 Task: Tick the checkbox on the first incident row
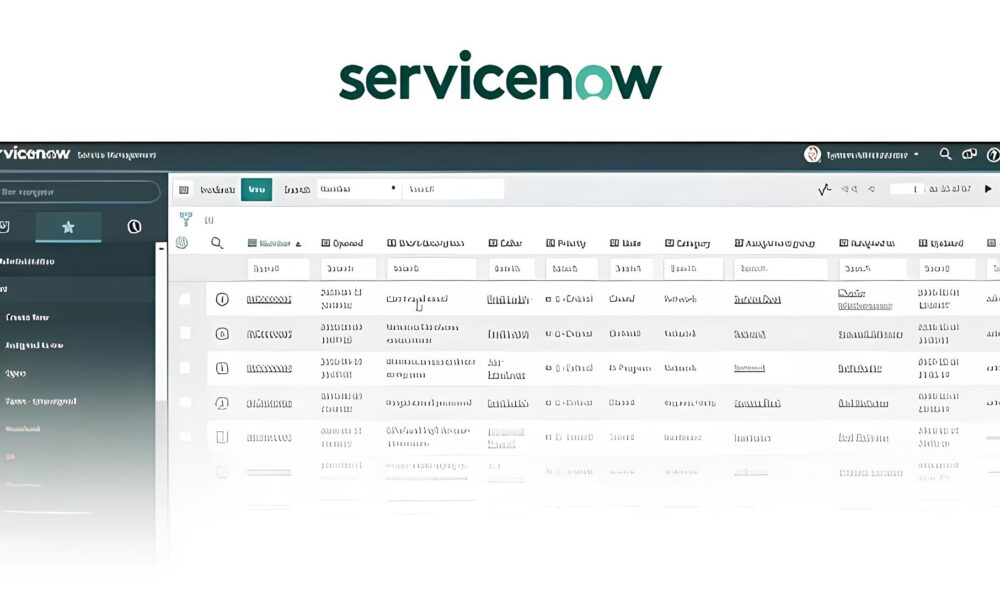[185, 298]
